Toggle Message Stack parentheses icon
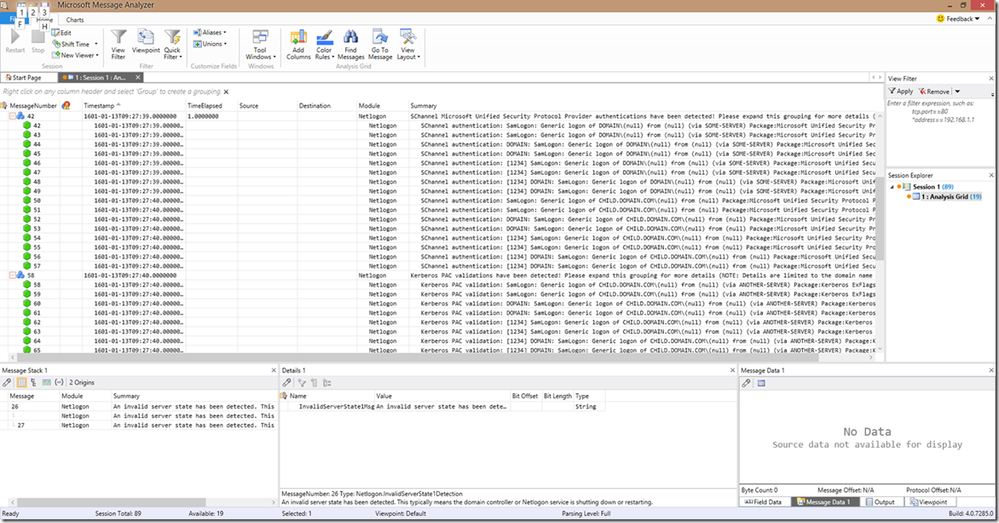This screenshot has height=523, width=999. pos(59,382)
